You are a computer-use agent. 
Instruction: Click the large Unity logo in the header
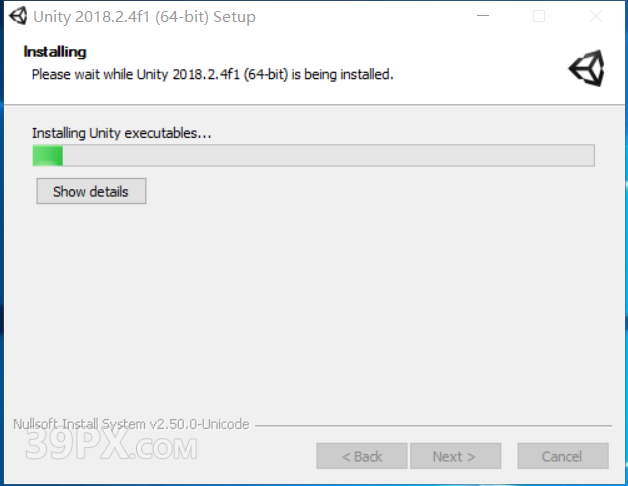(587, 68)
